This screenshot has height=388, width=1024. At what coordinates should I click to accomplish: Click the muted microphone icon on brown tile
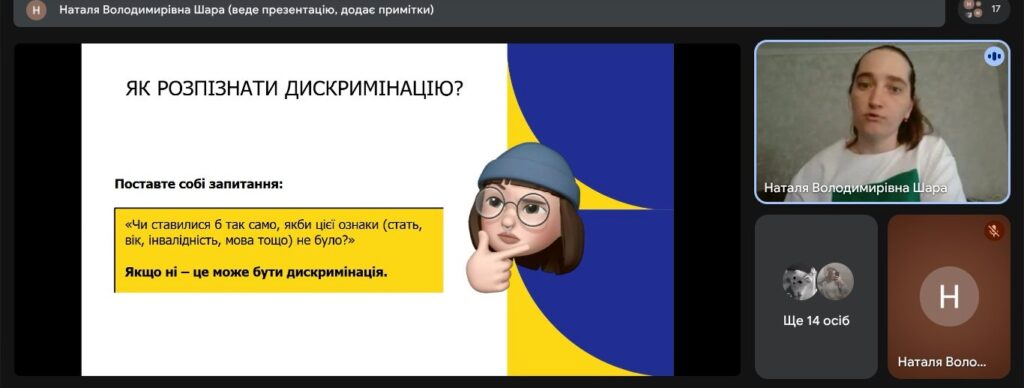click(994, 231)
